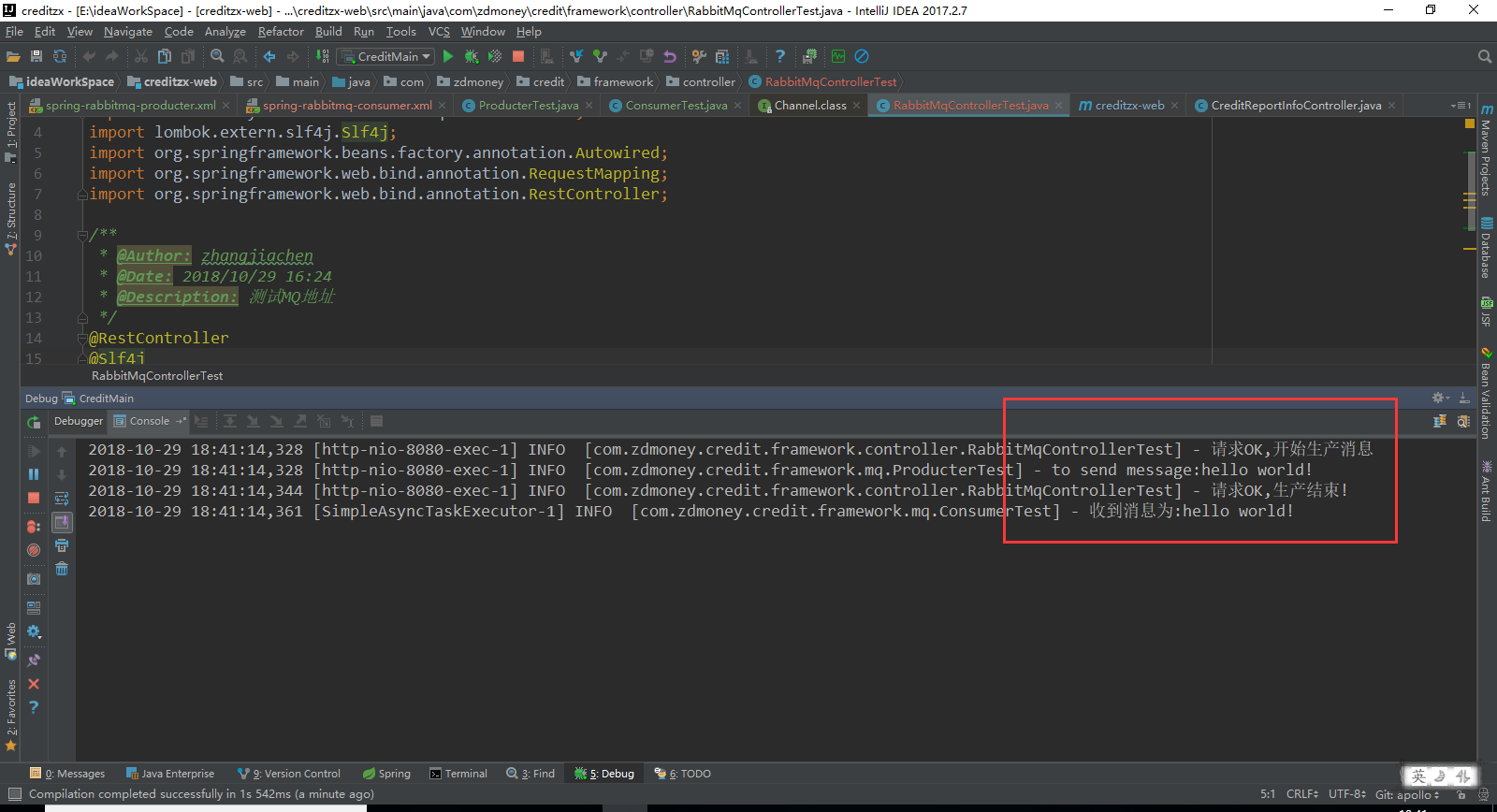Stop the process with the red square in the toolbar

518,57
